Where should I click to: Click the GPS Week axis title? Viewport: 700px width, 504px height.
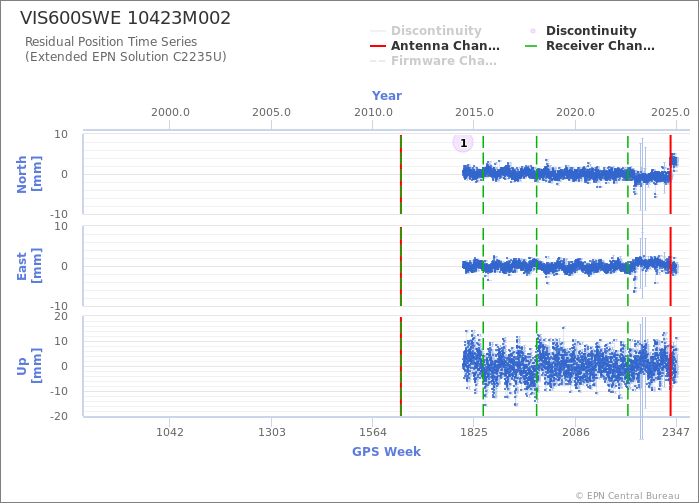point(386,451)
